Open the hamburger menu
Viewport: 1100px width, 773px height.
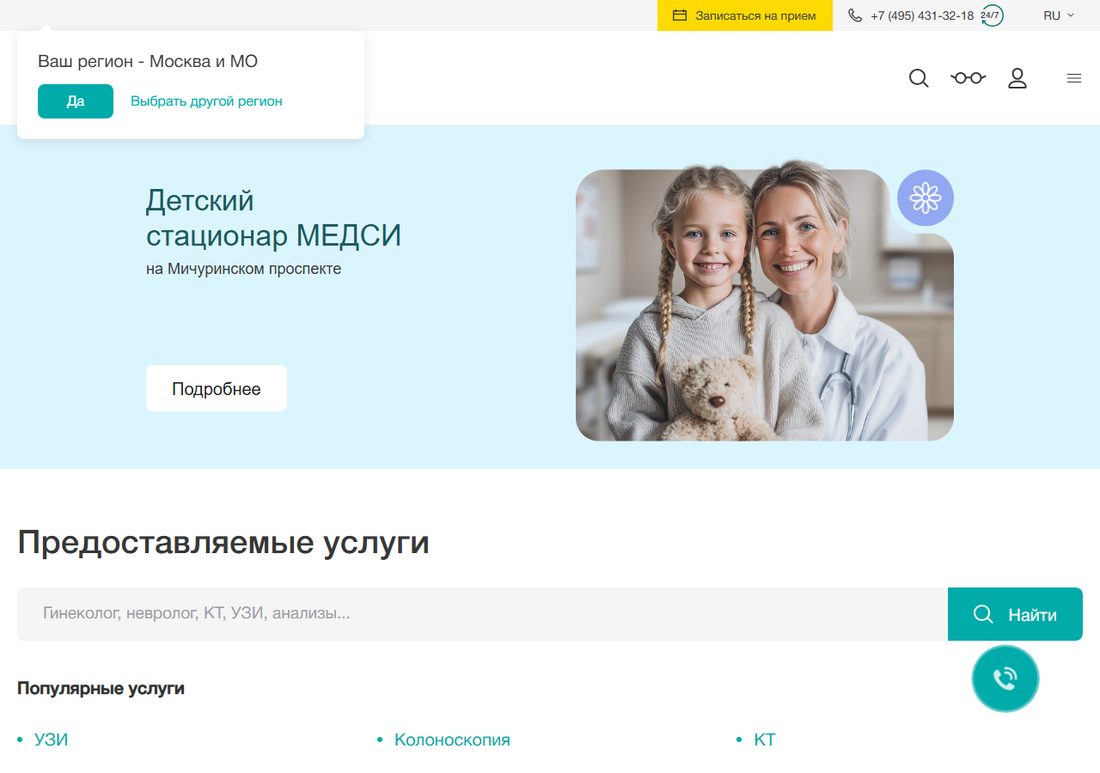point(1074,79)
